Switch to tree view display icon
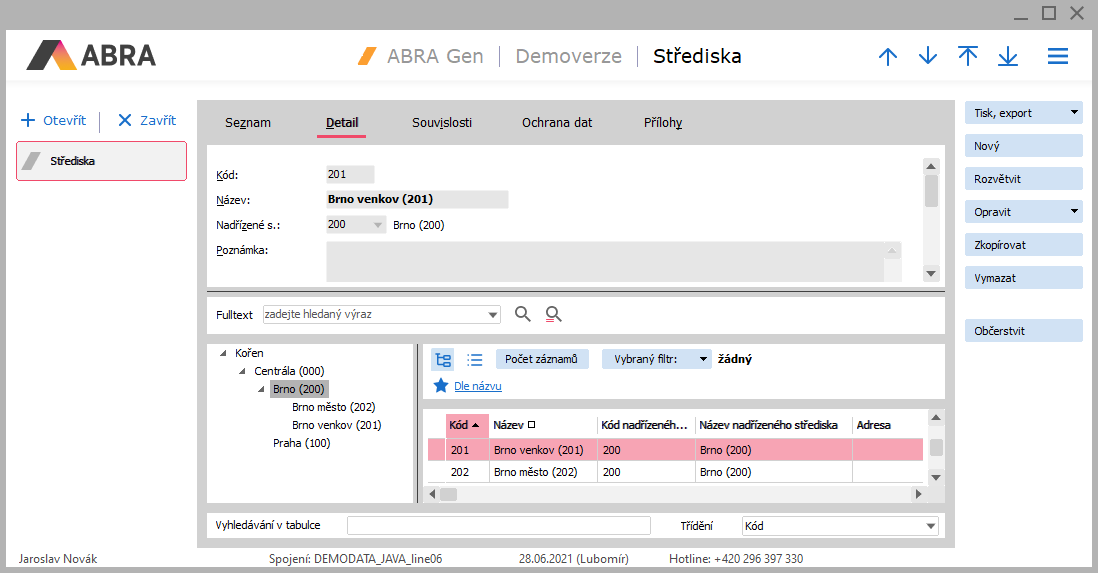The image size is (1098, 573). tap(442, 359)
